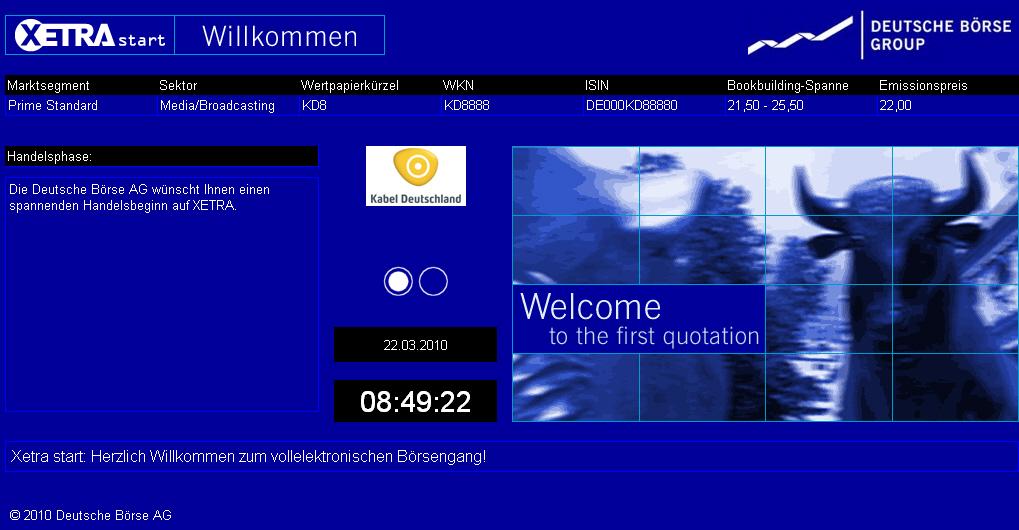Select the filled white indicator circle
Image resolution: width=1019 pixels, height=530 pixels.
[398, 281]
